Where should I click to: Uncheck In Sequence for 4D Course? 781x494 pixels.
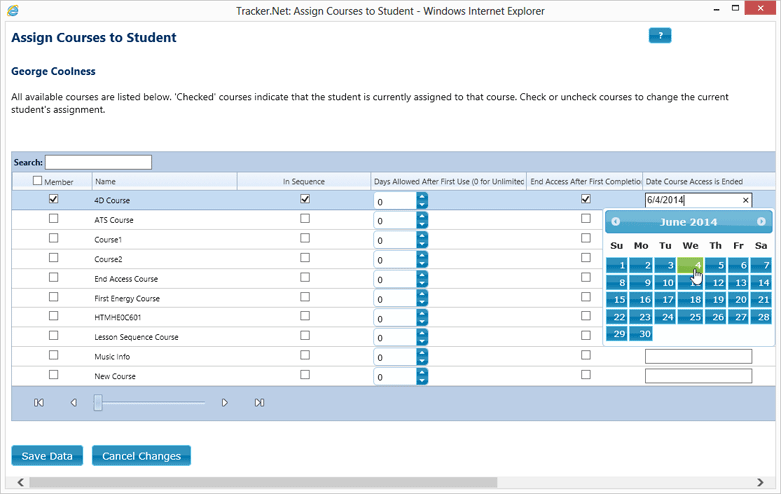[x=305, y=199]
